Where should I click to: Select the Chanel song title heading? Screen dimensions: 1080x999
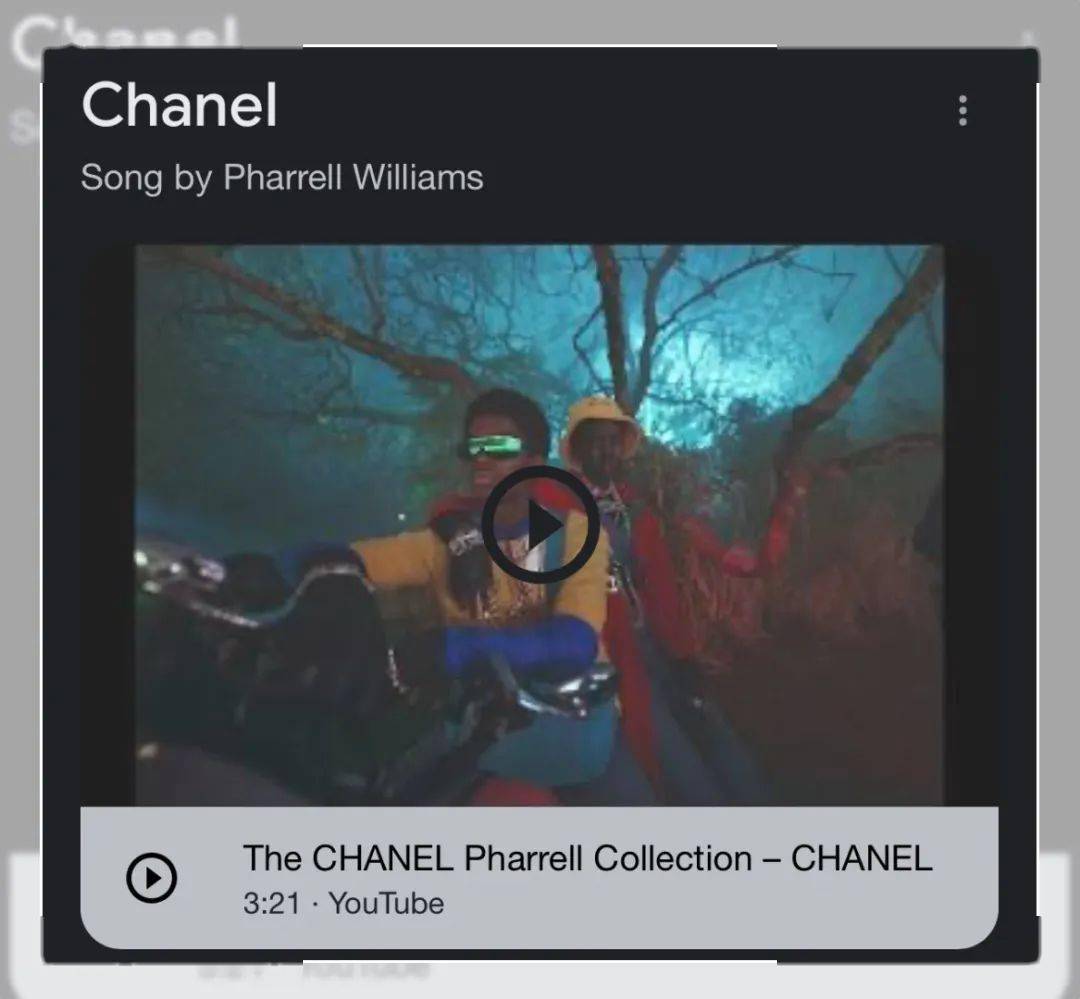tap(179, 105)
